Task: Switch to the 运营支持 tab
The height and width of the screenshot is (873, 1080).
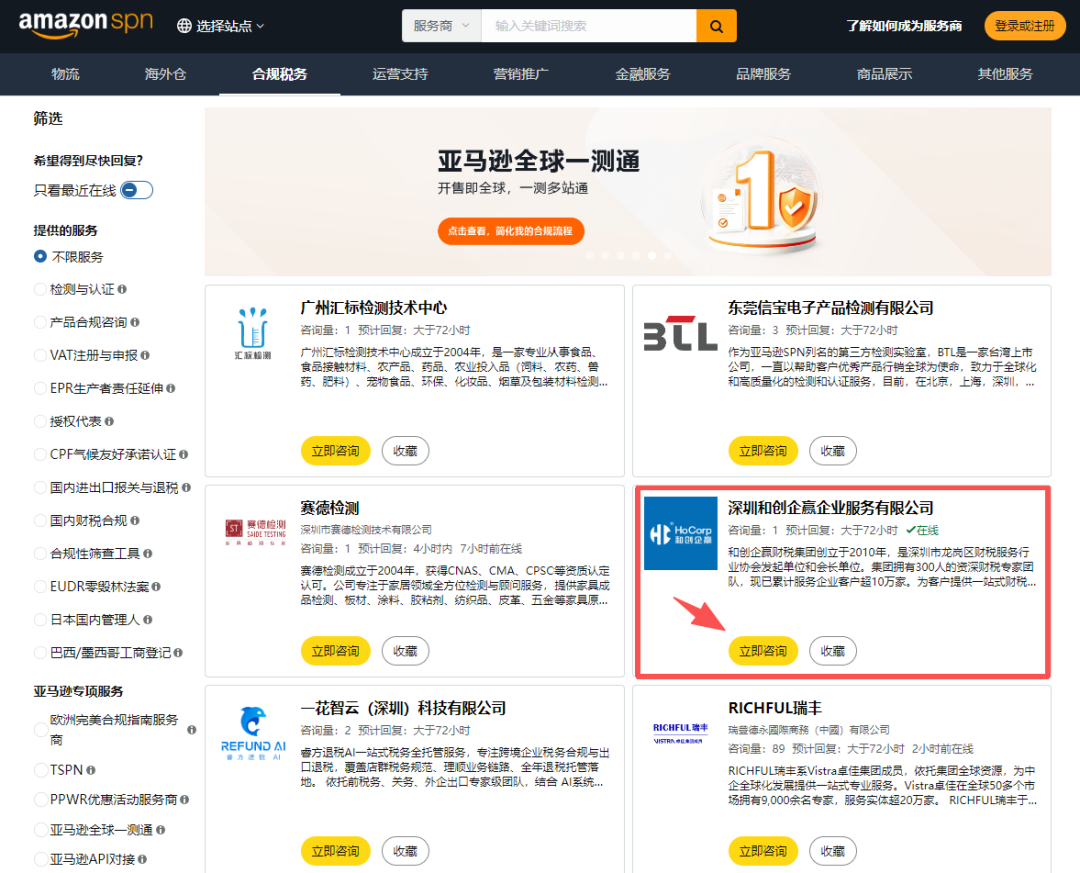Action: click(400, 74)
